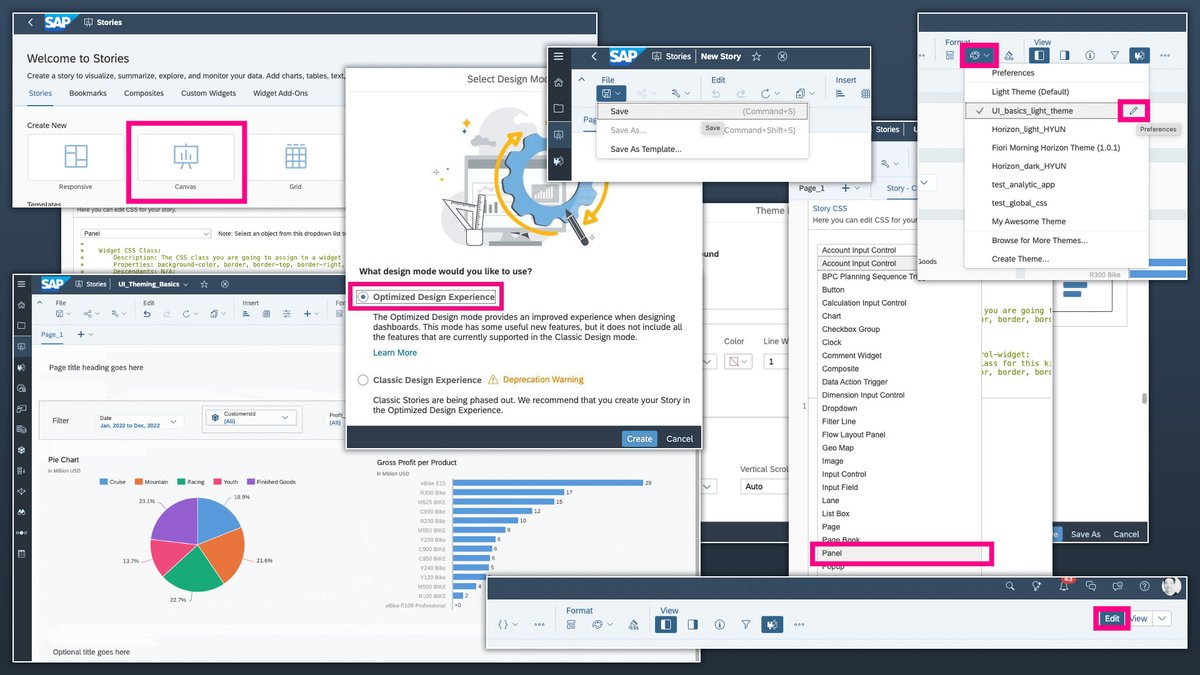The height and width of the screenshot is (675, 1200).
Task: Toggle left side panel in the theme menu window View group
Action: tap(1039, 56)
